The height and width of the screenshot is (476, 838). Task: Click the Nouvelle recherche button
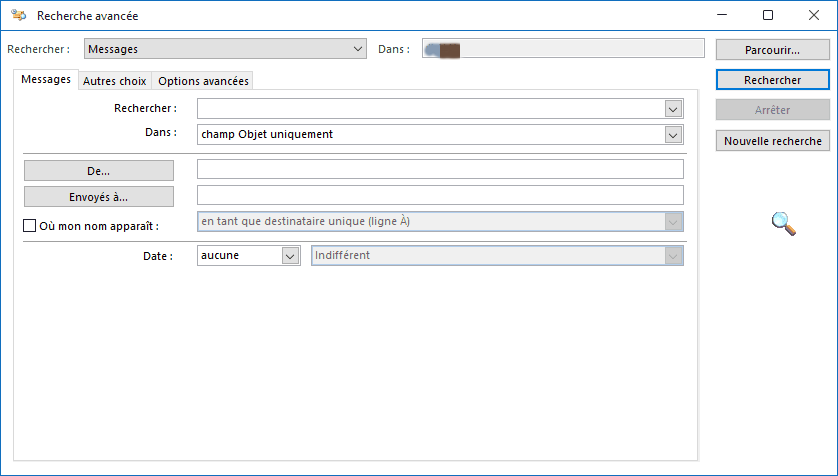click(x=773, y=141)
